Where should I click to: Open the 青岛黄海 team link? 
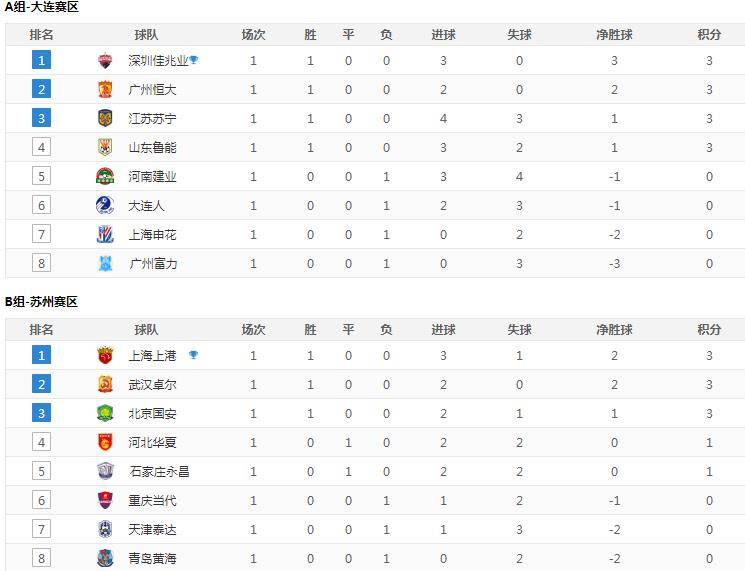pos(153,559)
